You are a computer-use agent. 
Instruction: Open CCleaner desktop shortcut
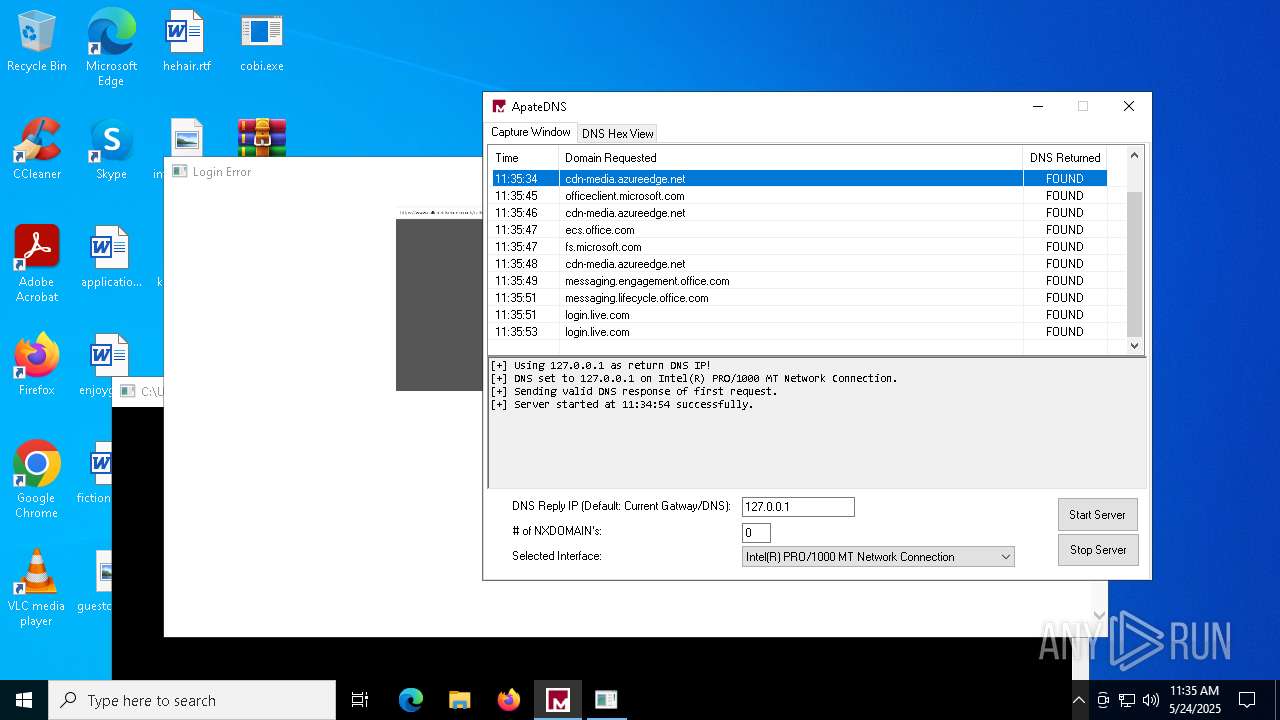37,150
